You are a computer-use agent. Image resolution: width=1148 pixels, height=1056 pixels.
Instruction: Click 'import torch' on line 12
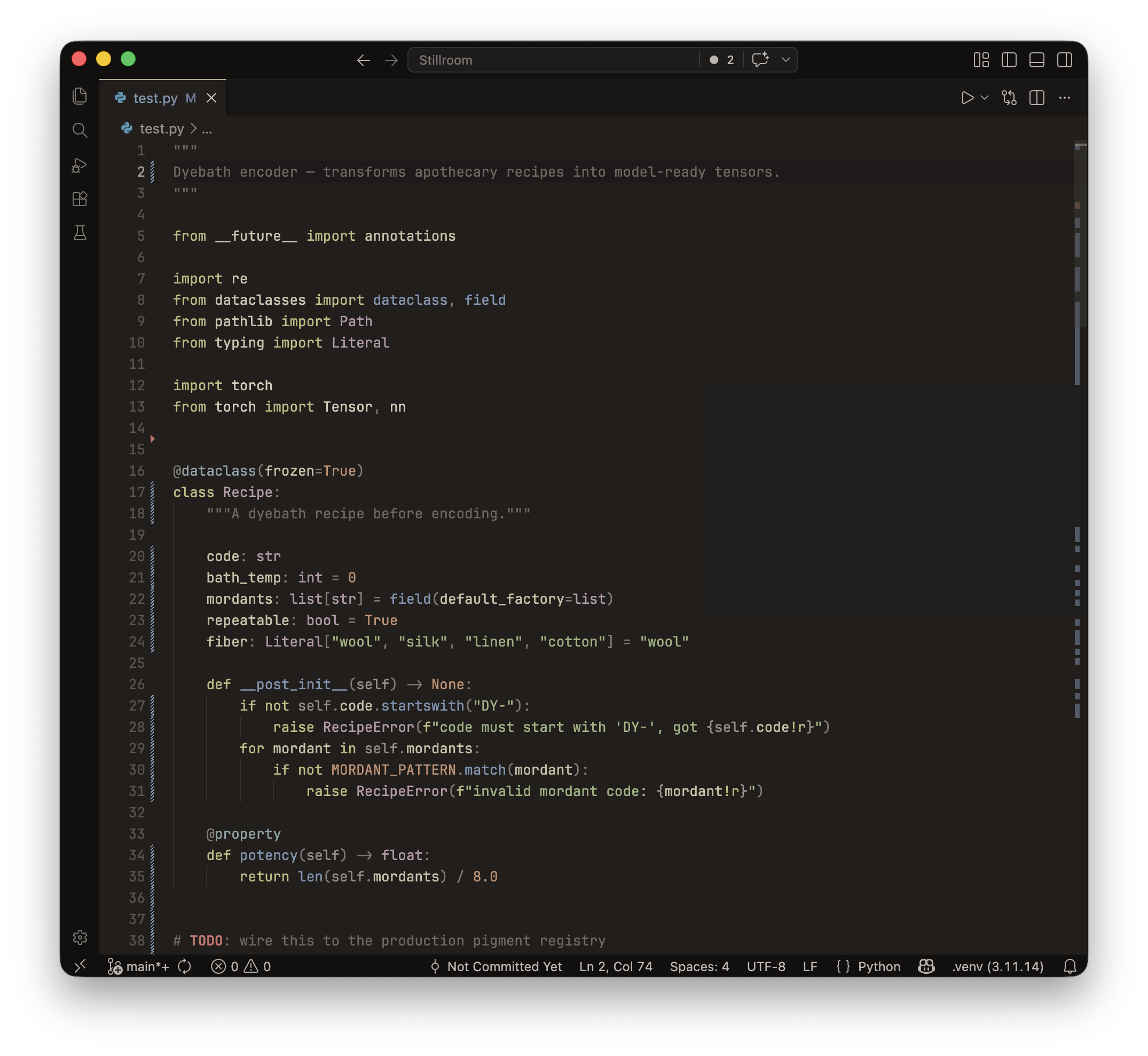[223, 385]
